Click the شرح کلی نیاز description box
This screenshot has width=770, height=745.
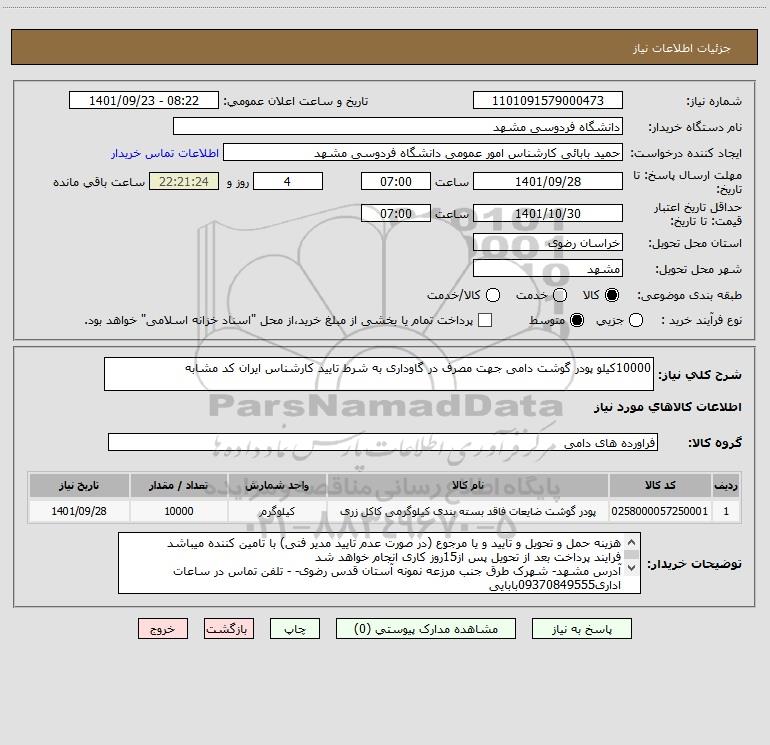[x=379, y=374]
